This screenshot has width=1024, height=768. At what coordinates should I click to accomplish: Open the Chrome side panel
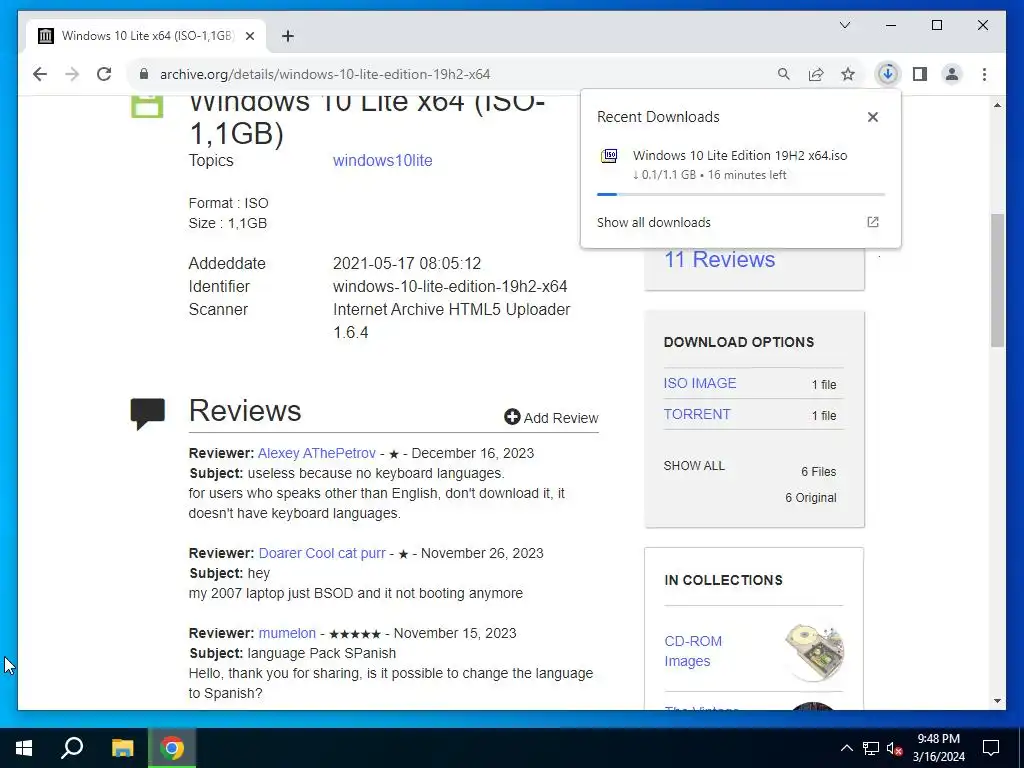[920, 74]
